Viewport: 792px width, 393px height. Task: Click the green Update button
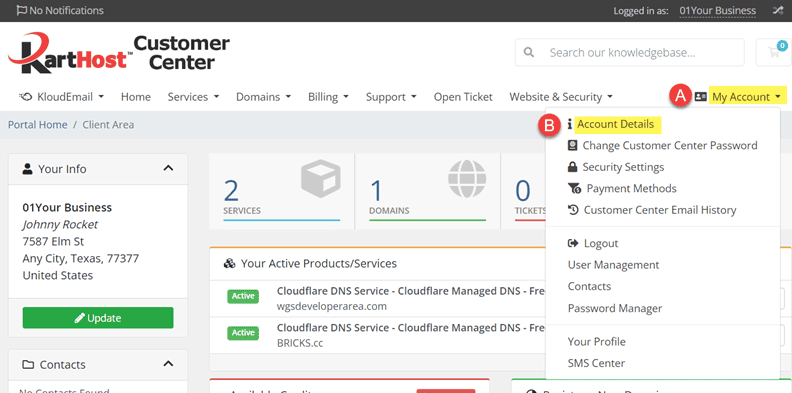[x=98, y=318]
